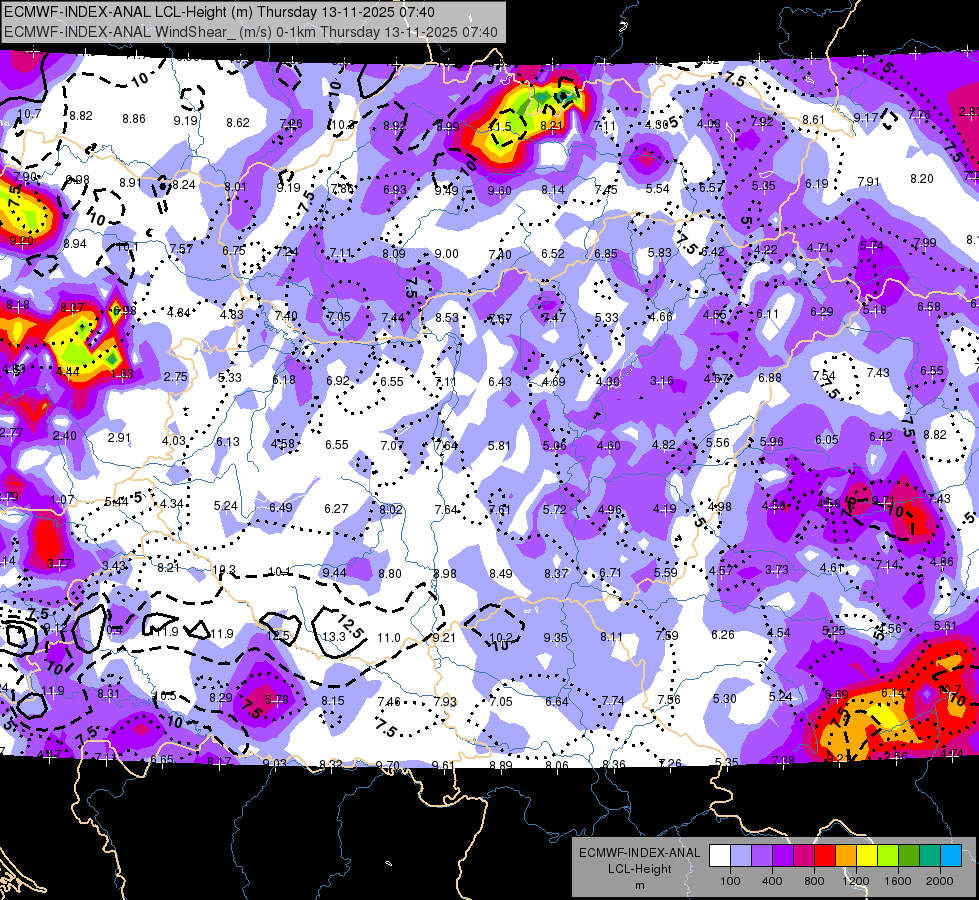Click the wind shear value 2.75
Viewport: 979px width, 900px height.
(x=175, y=377)
